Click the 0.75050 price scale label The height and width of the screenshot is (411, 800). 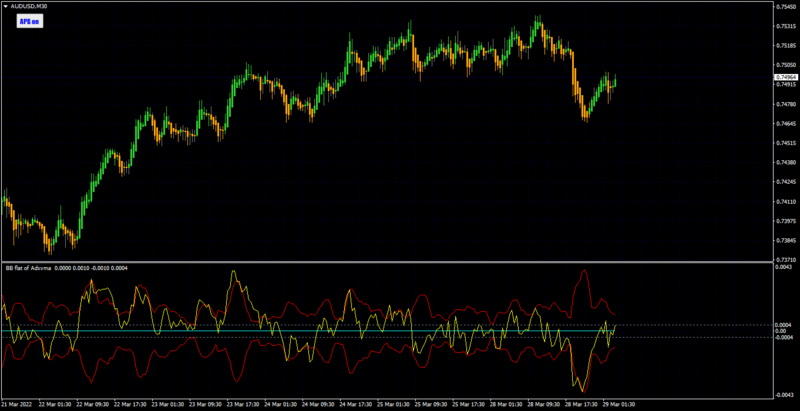pyautogui.click(x=786, y=65)
